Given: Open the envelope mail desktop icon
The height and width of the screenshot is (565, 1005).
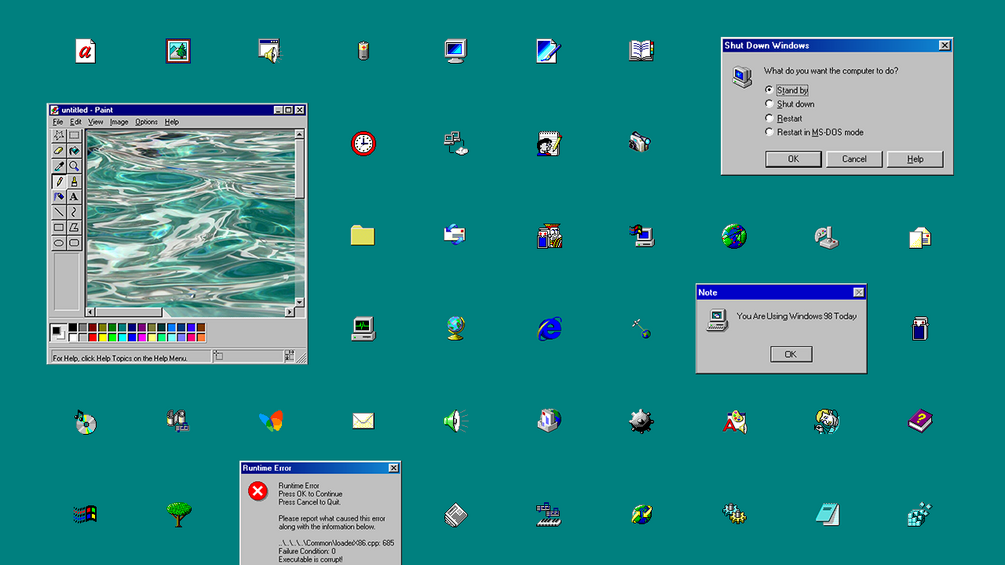Looking at the screenshot, I should (363, 421).
